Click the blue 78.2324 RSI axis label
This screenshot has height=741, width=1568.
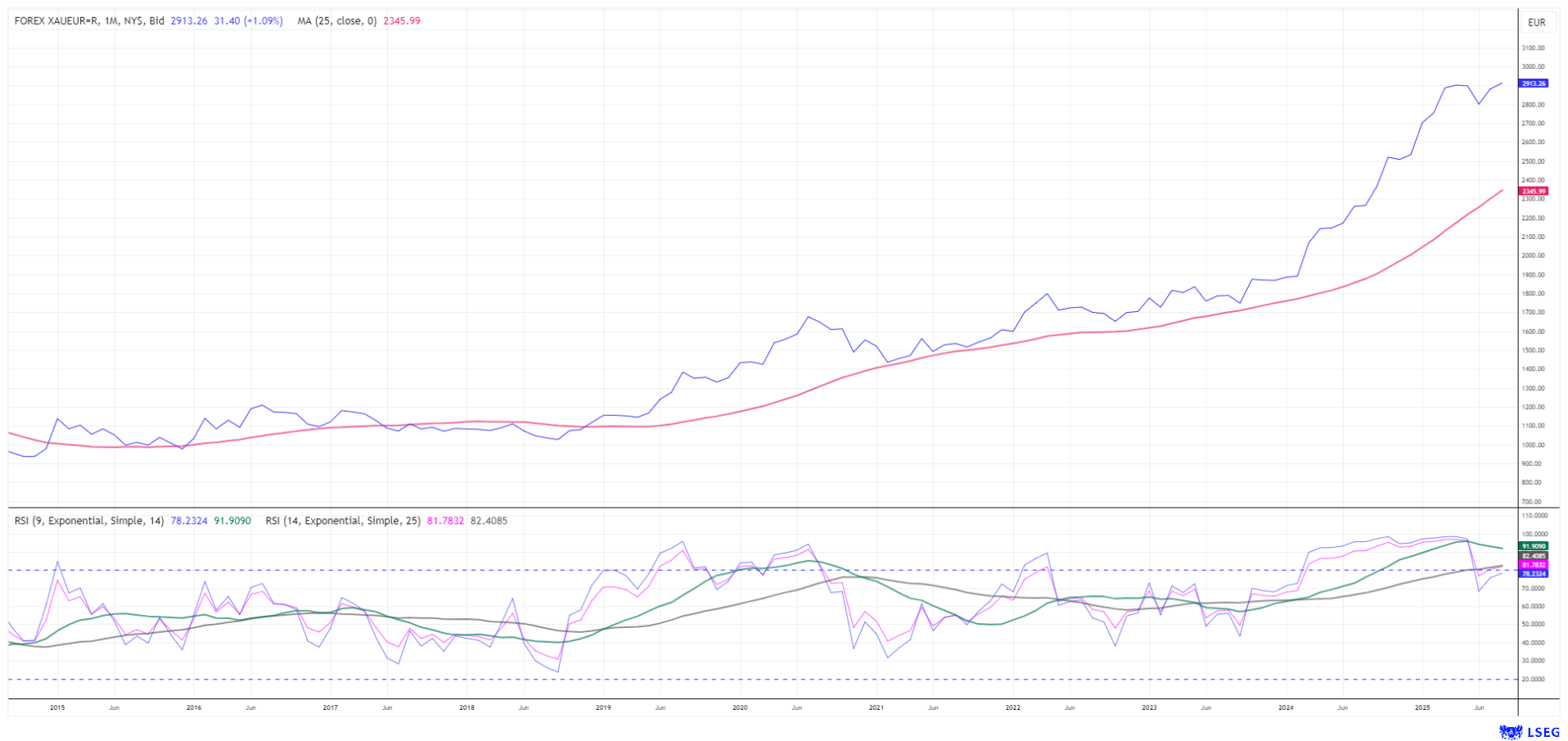pos(1533,574)
